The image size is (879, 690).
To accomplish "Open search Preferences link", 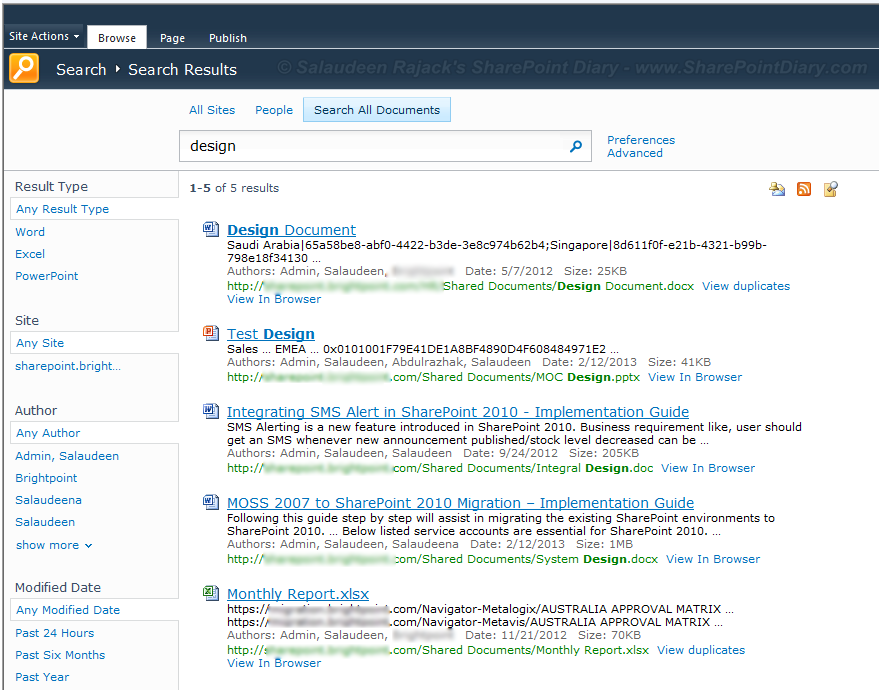I will click(641, 140).
